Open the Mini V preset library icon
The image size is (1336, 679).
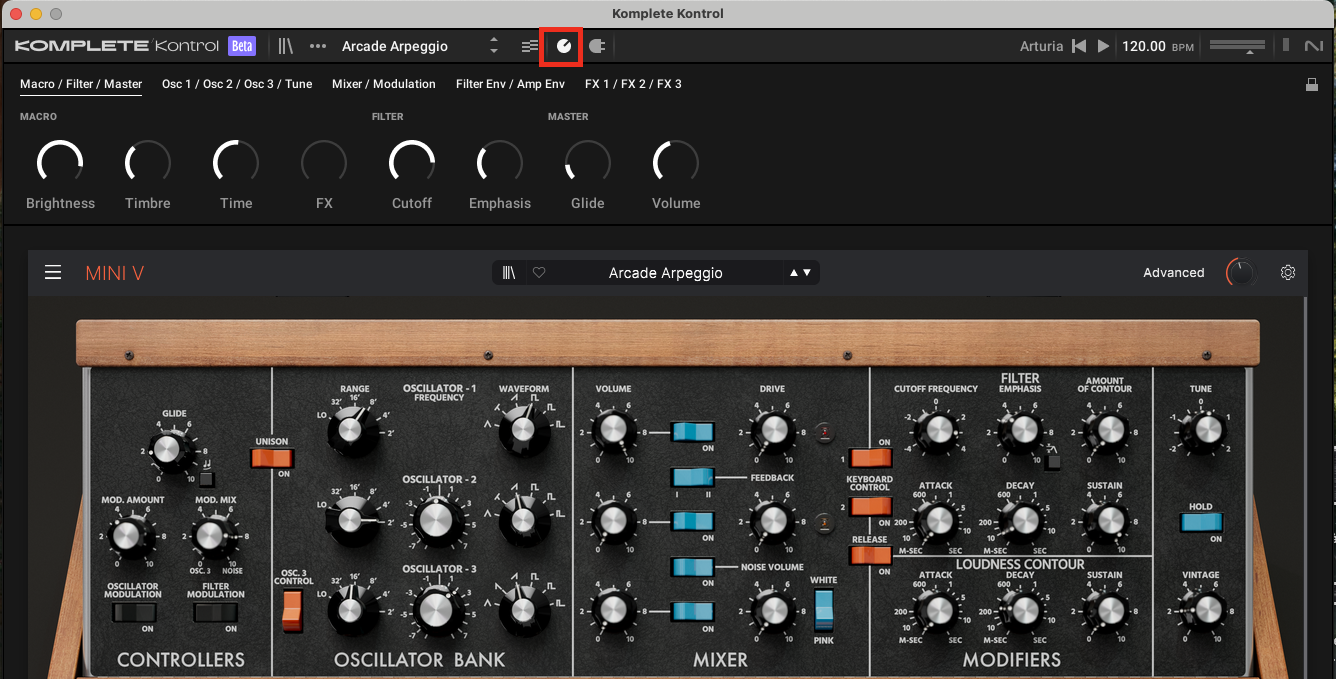[510, 272]
